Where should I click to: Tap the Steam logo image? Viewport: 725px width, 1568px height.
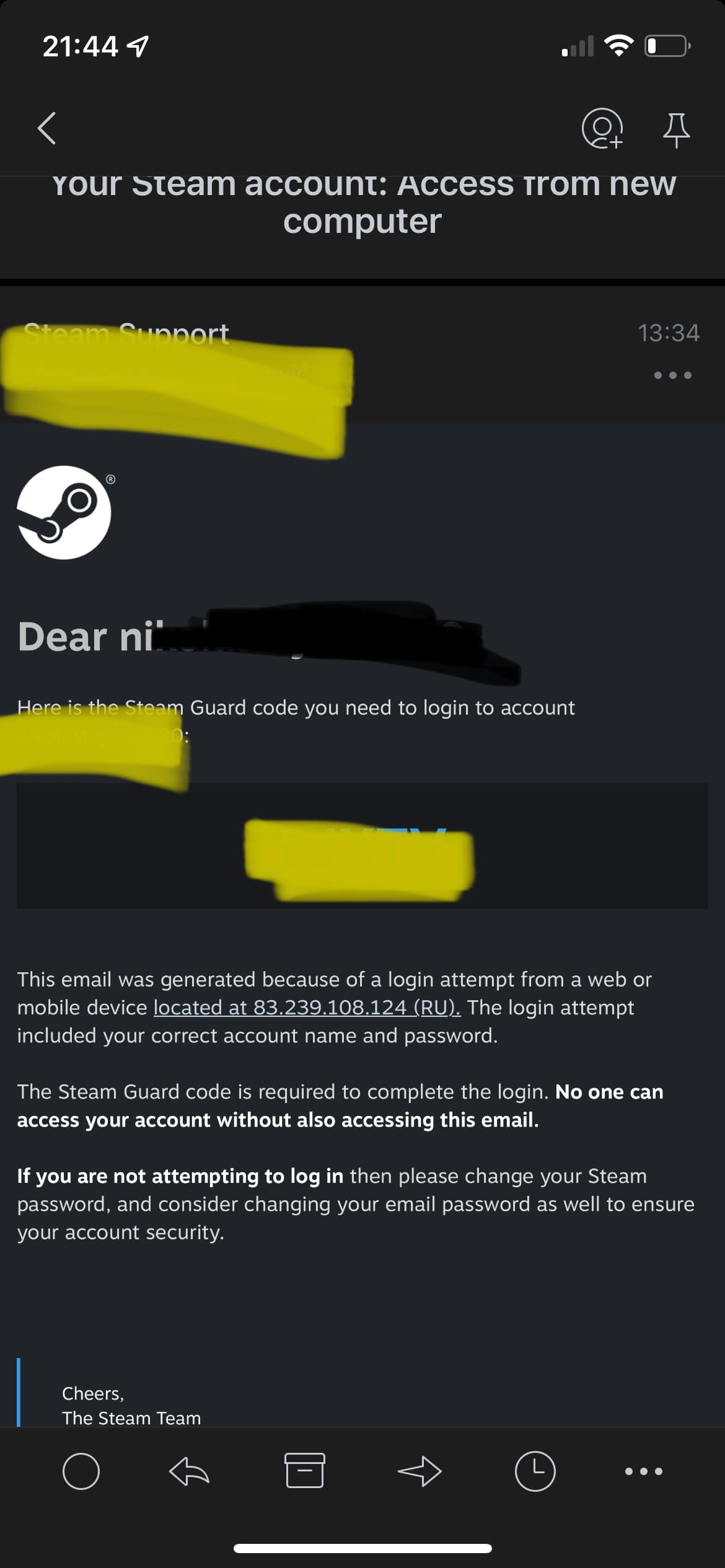click(64, 512)
